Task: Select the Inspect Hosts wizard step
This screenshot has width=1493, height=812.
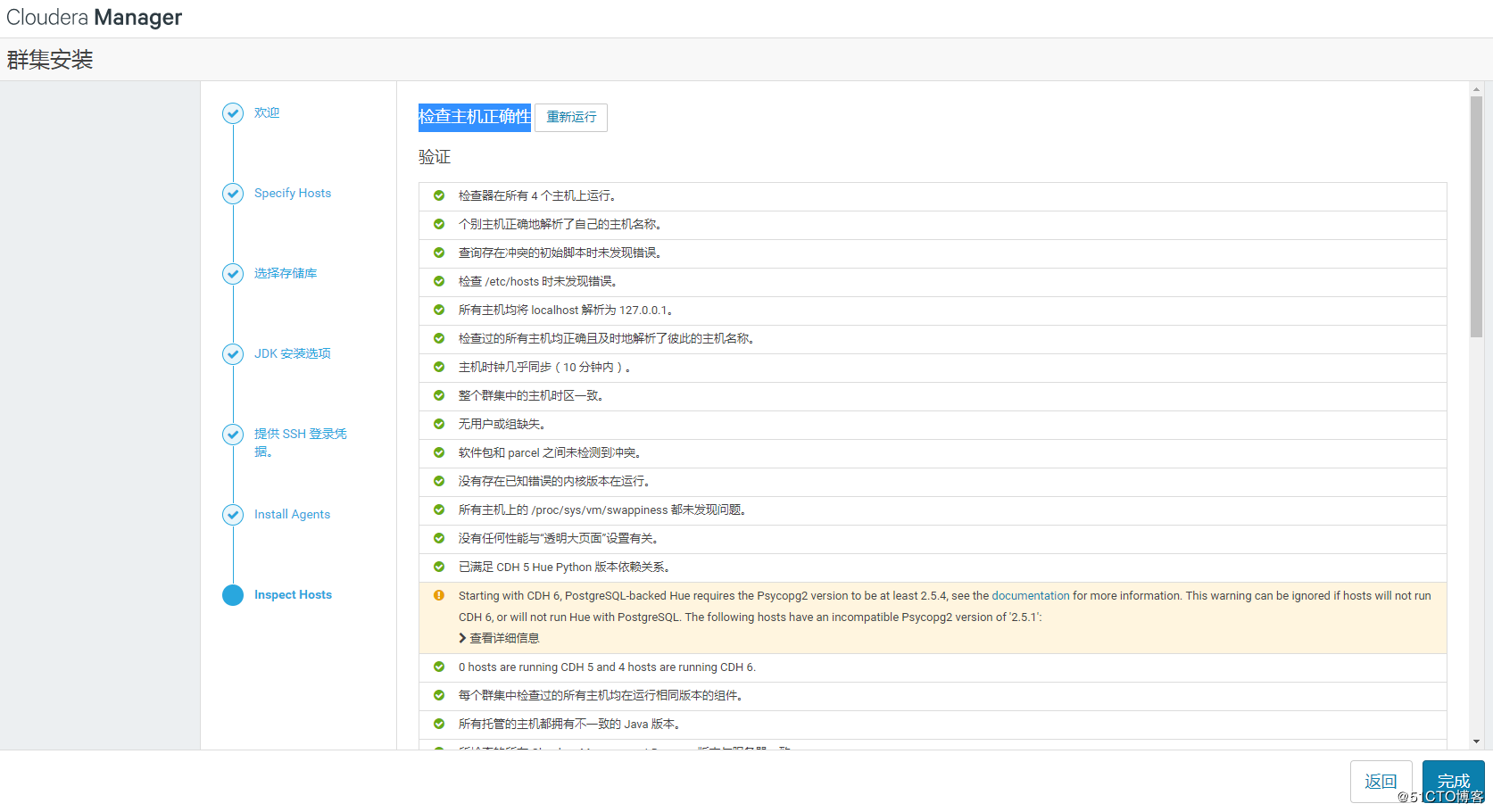Action: pos(293,595)
